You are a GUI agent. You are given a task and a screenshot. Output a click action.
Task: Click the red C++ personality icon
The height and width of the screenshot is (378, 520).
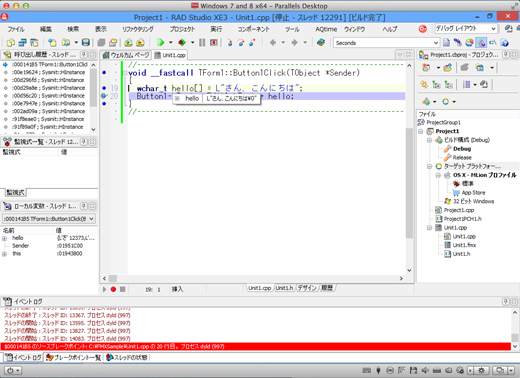tap(423, 29)
